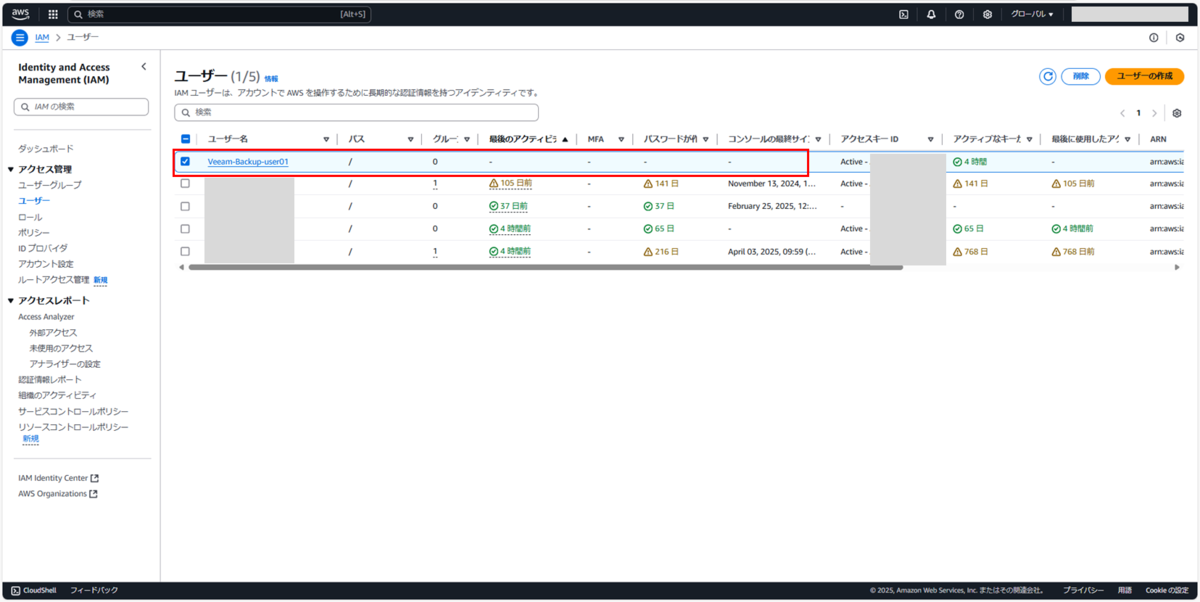
Task: Open フィードバック in the footer
Action: tap(94, 590)
